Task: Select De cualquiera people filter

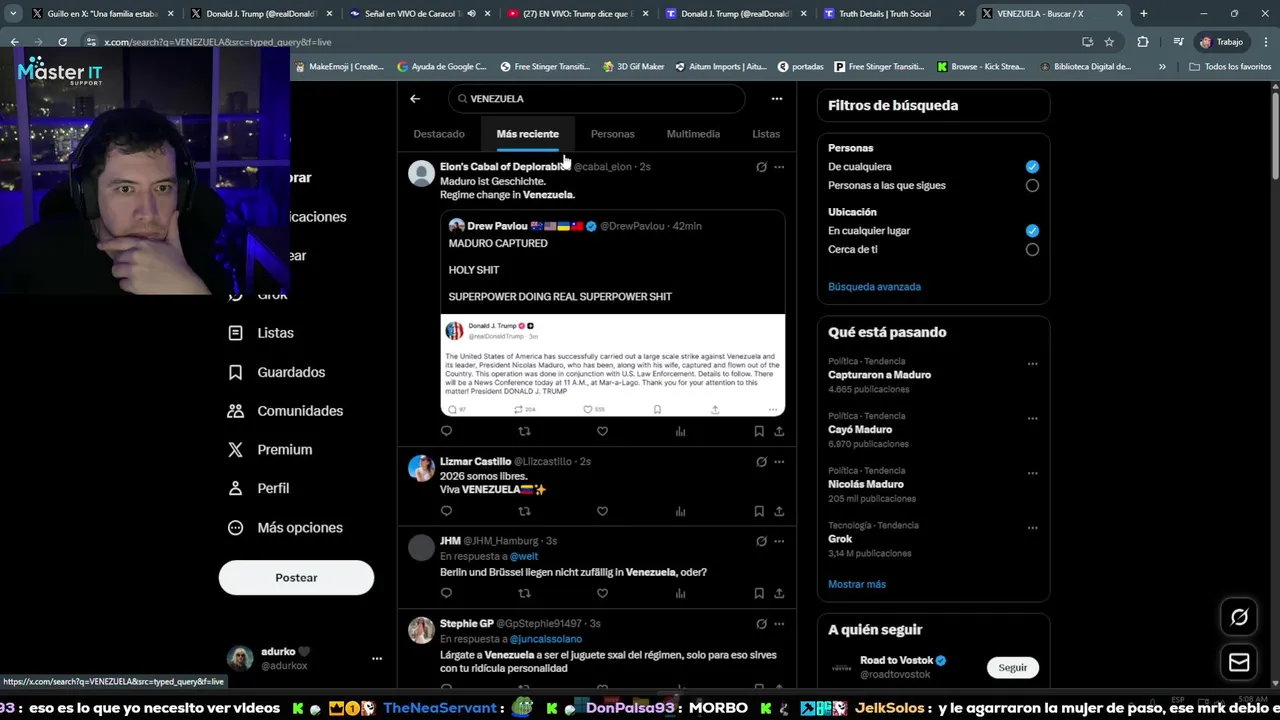Action: (1032, 167)
